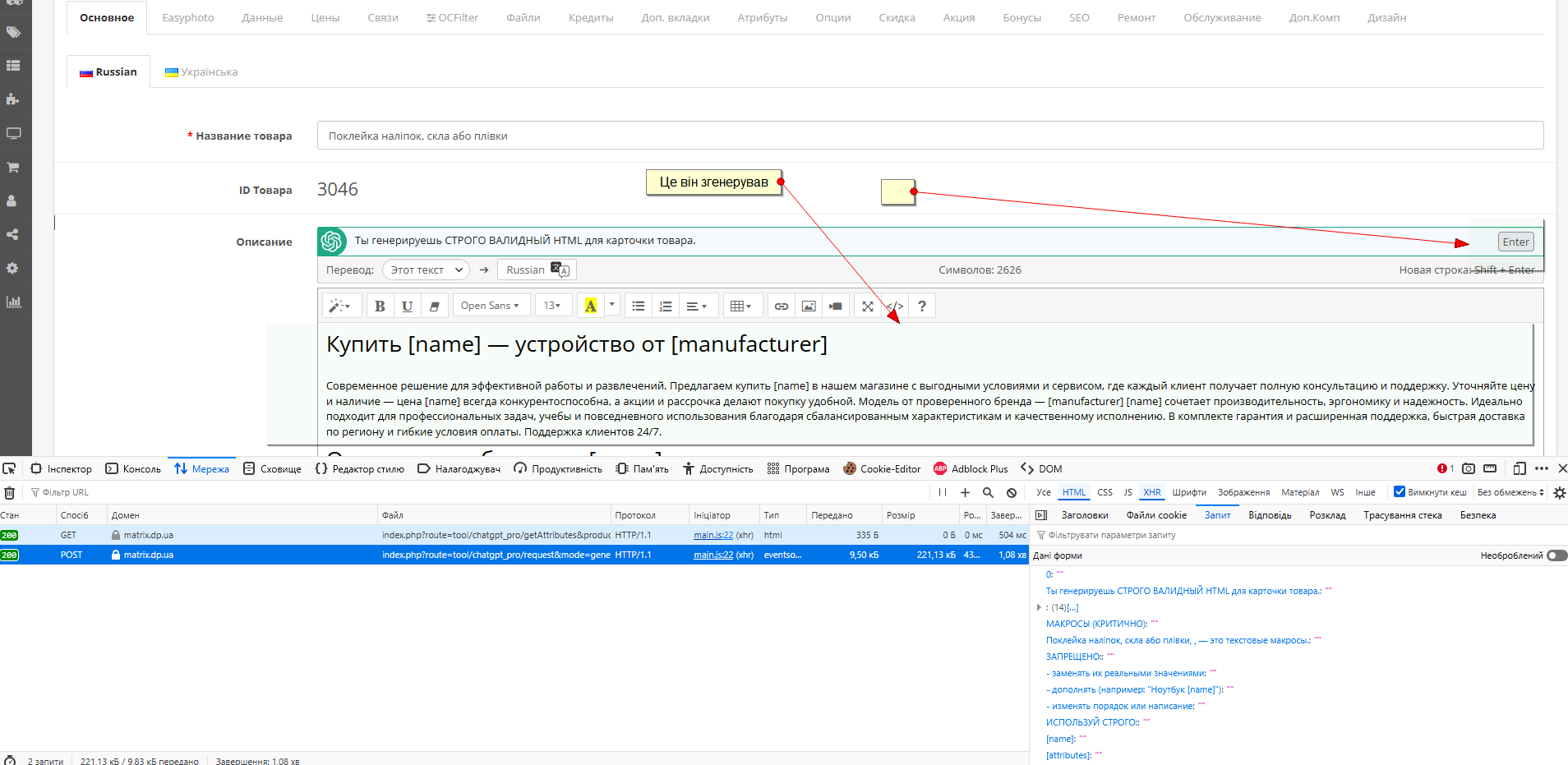Open the Open Sans font family dropdown
The image size is (1568, 765).
pyautogui.click(x=490, y=306)
